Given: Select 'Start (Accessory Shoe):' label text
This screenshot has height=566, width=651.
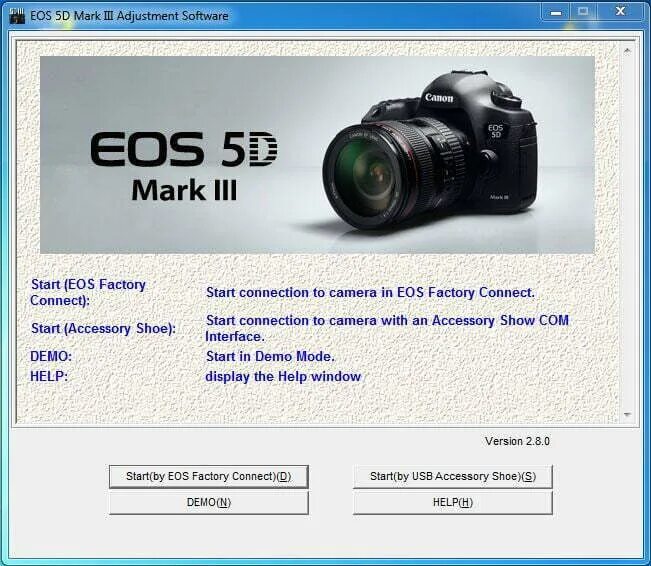Looking at the screenshot, I should click(x=103, y=328).
